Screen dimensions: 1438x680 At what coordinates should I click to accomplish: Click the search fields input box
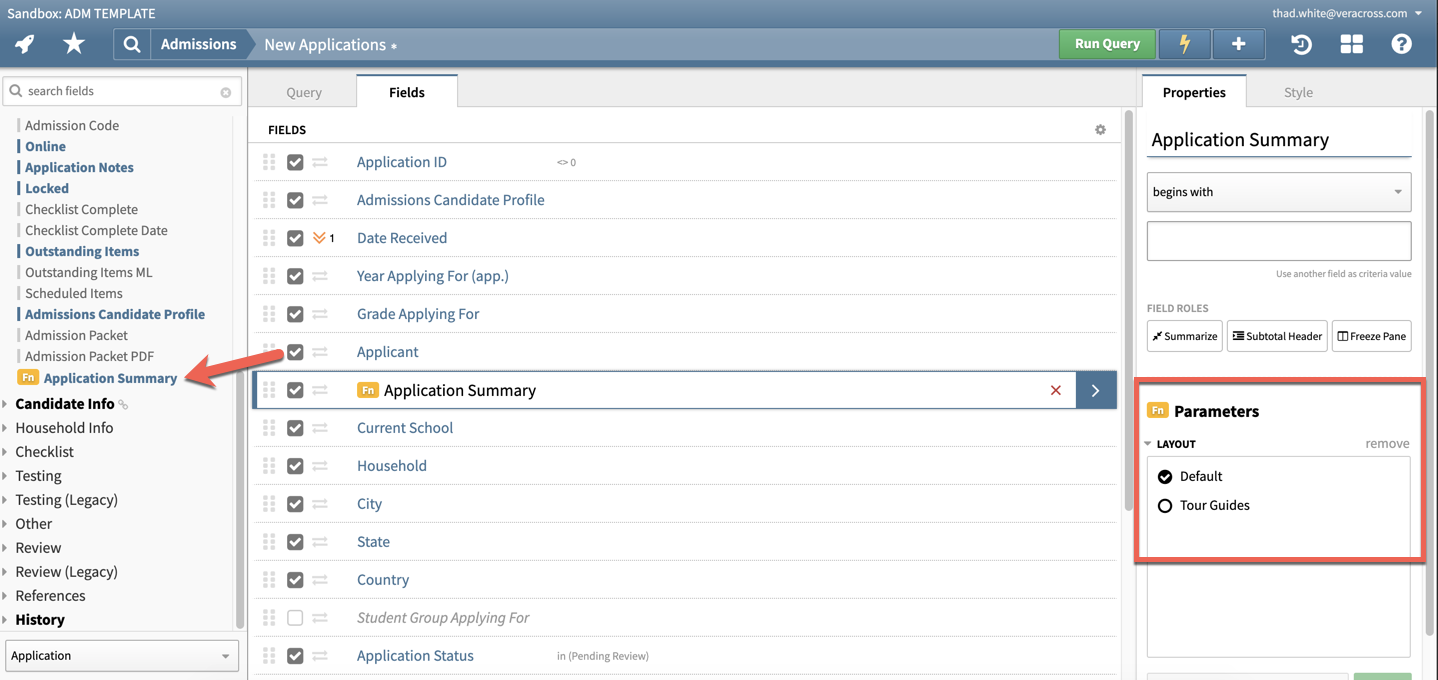pos(120,90)
